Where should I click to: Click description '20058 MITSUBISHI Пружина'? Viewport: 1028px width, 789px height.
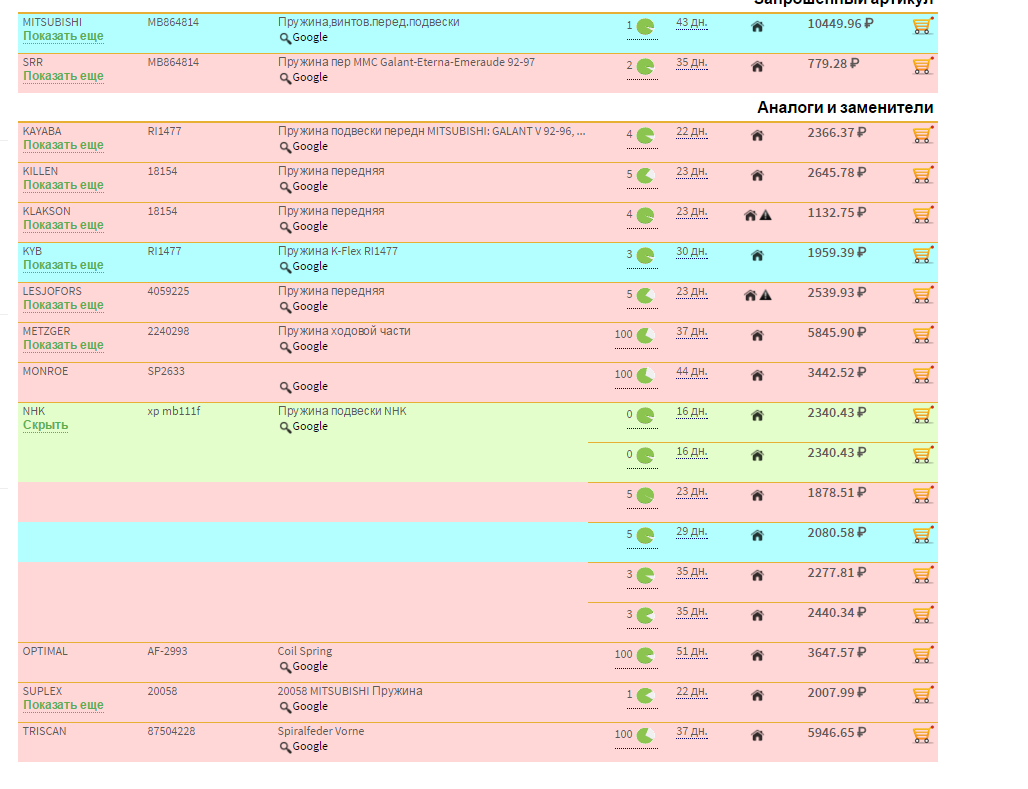click(x=350, y=691)
